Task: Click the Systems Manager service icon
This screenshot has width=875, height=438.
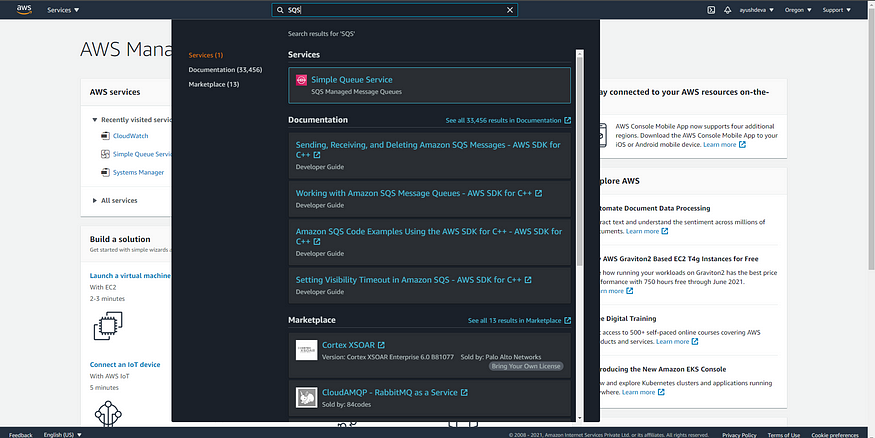Action: (105, 172)
